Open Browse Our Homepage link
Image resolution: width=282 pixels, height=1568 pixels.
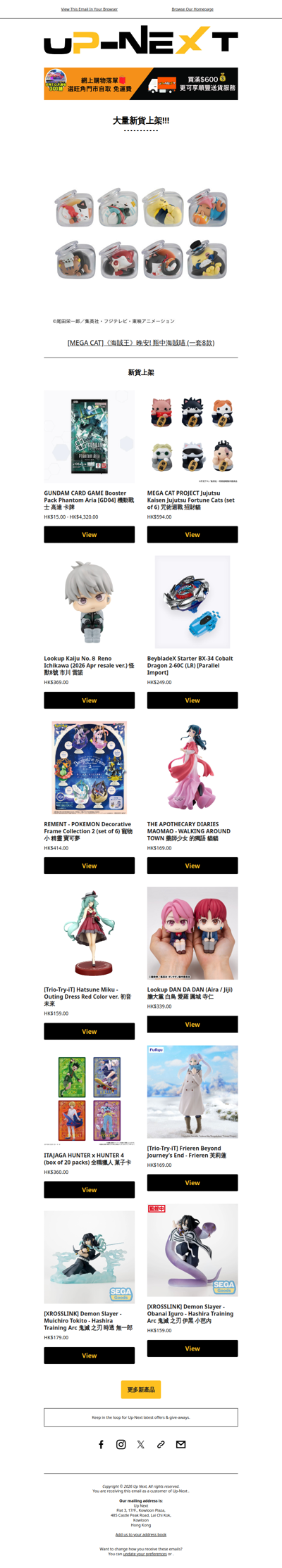(x=192, y=9)
